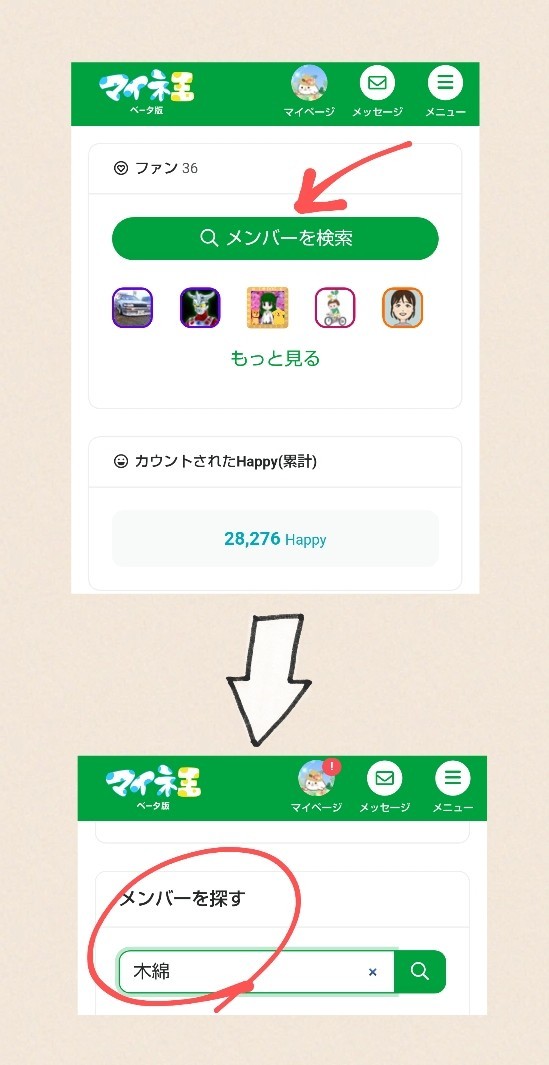Click the ファン 36 heading

[156, 168]
